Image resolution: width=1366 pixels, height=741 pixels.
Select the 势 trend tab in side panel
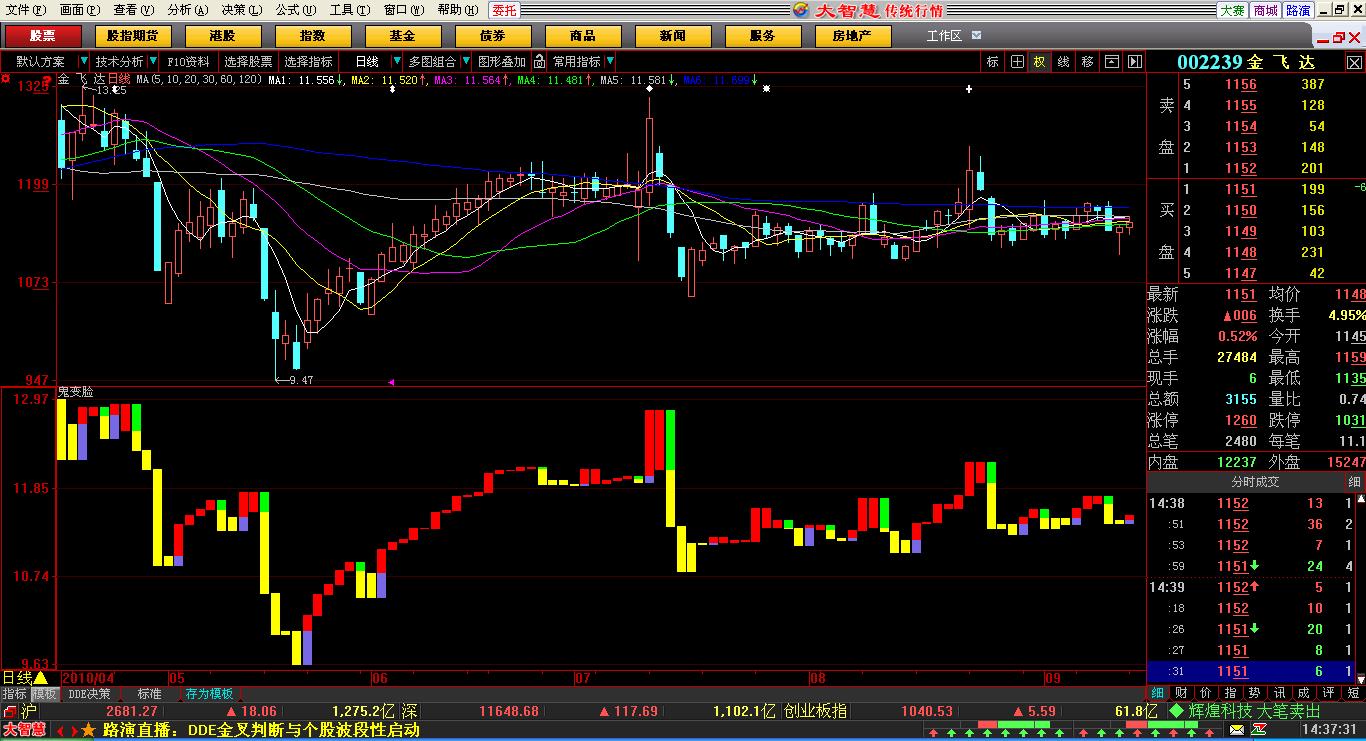click(1254, 693)
